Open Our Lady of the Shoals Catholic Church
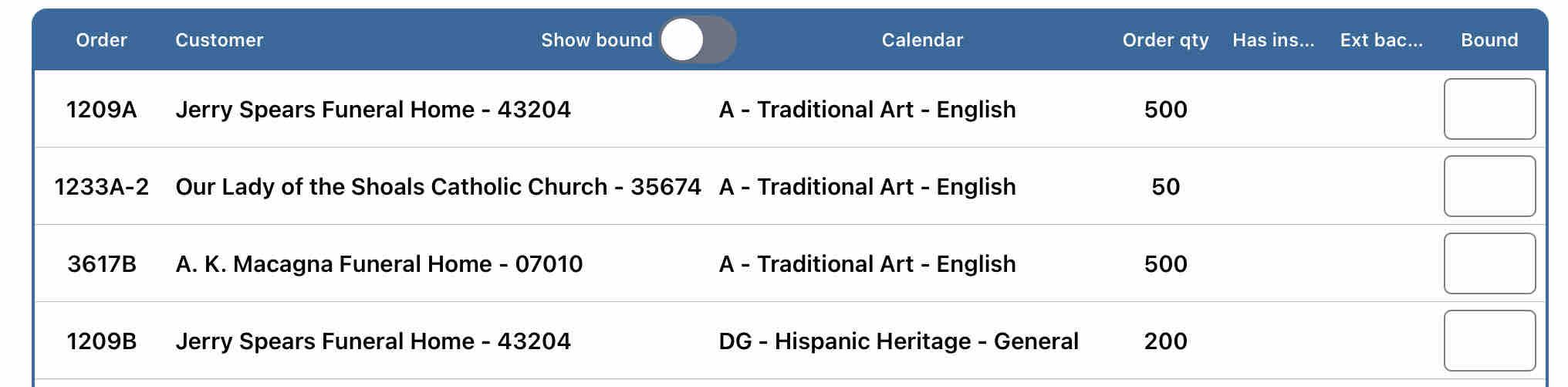The width and height of the screenshot is (1568, 387). click(438, 187)
